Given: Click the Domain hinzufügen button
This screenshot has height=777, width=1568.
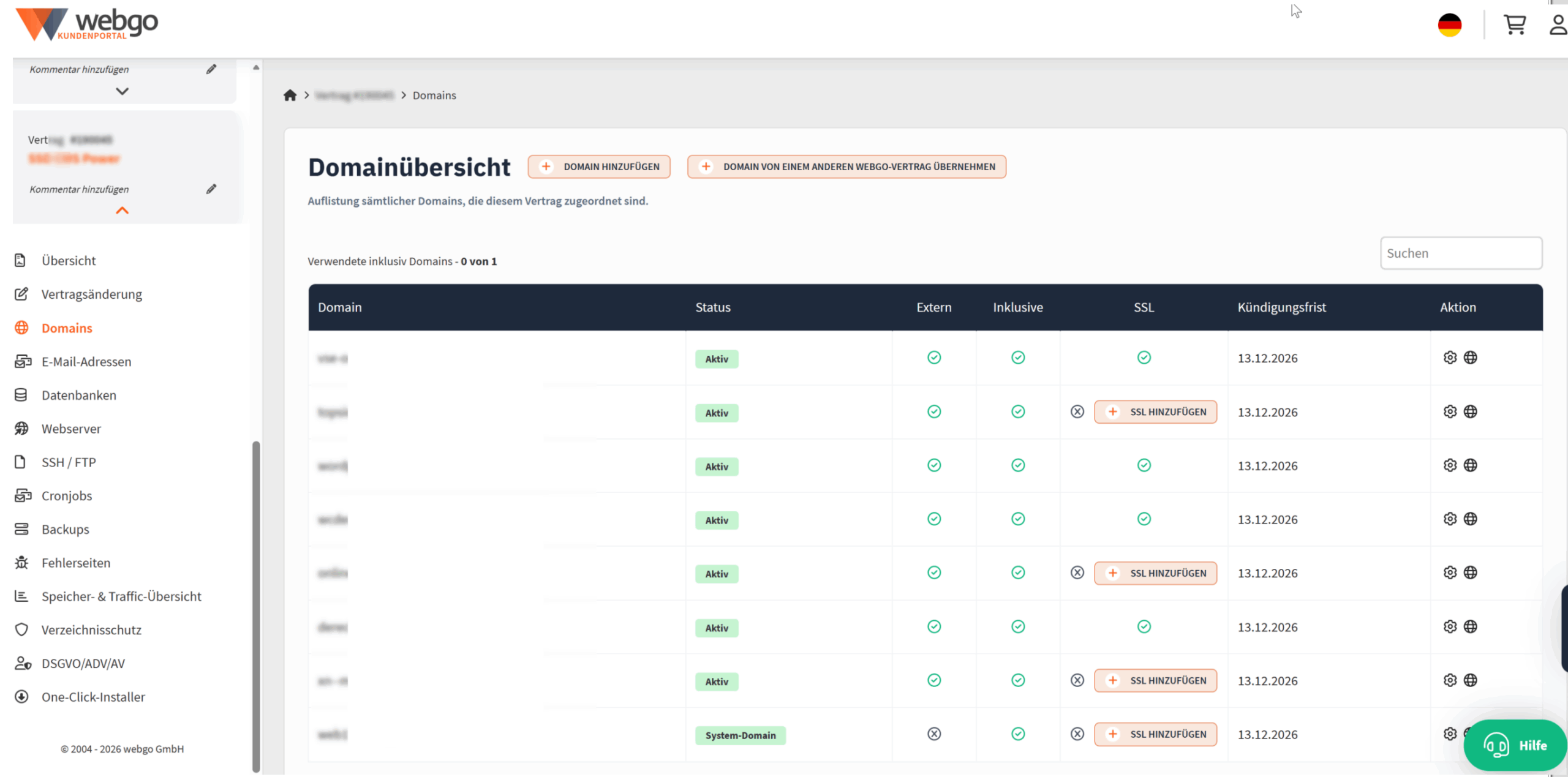Looking at the screenshot, I should pyautogui.click(x=599, y=167).
